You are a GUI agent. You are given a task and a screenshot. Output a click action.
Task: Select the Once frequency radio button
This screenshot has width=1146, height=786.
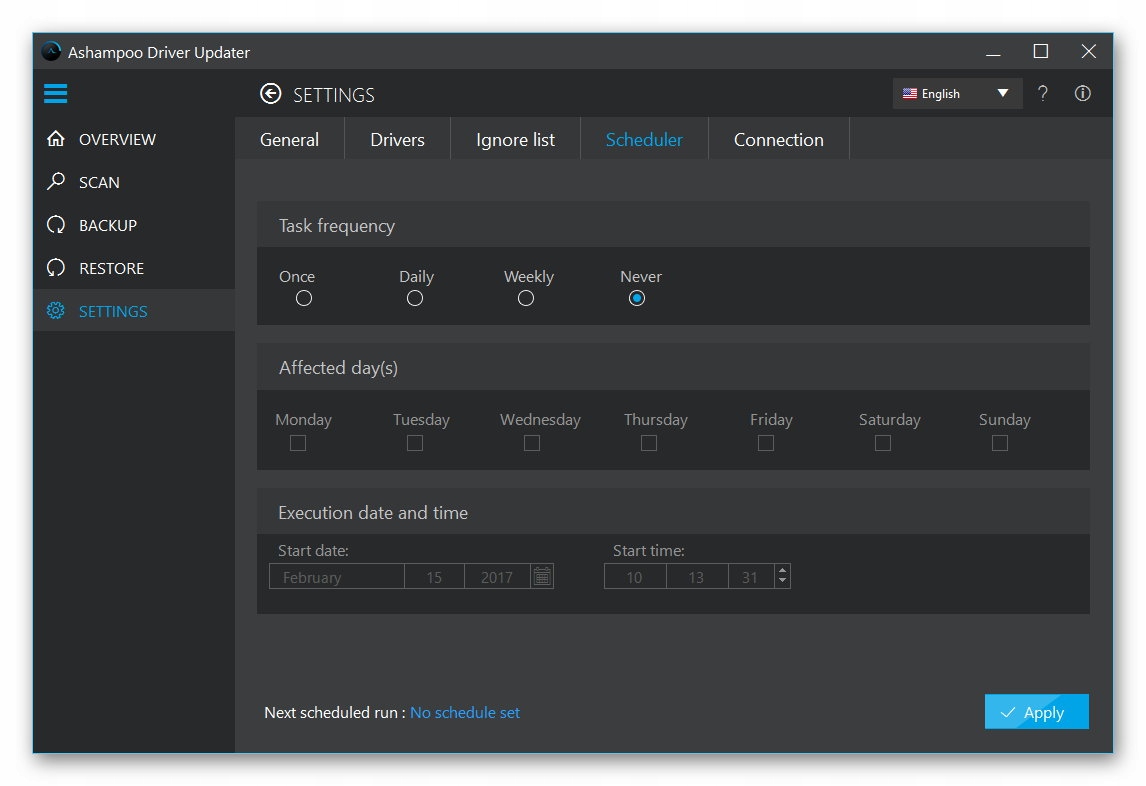point(304,298)
